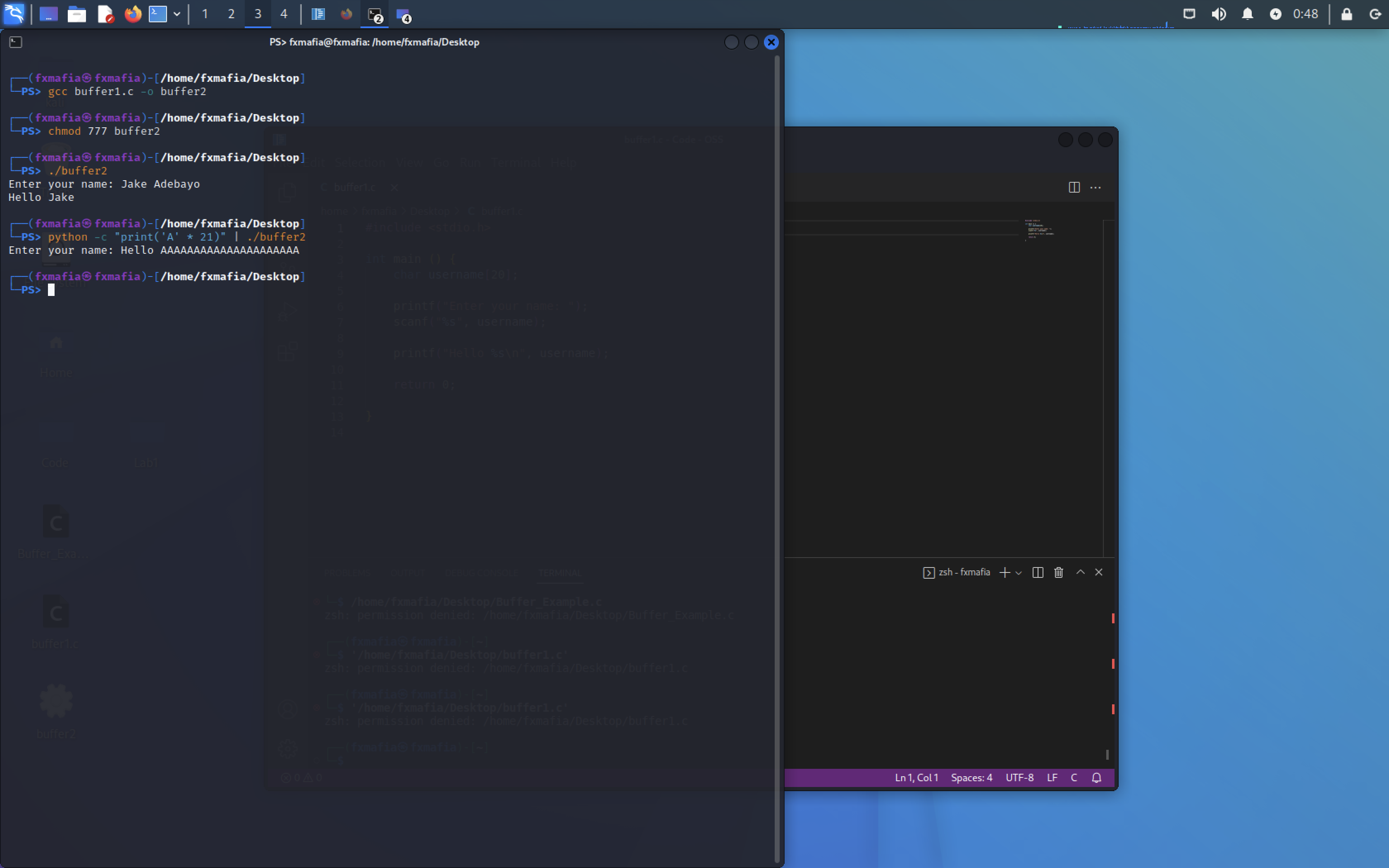
Task: Close the Code OSS terminal panel
Action: [x=1098, y=572]
